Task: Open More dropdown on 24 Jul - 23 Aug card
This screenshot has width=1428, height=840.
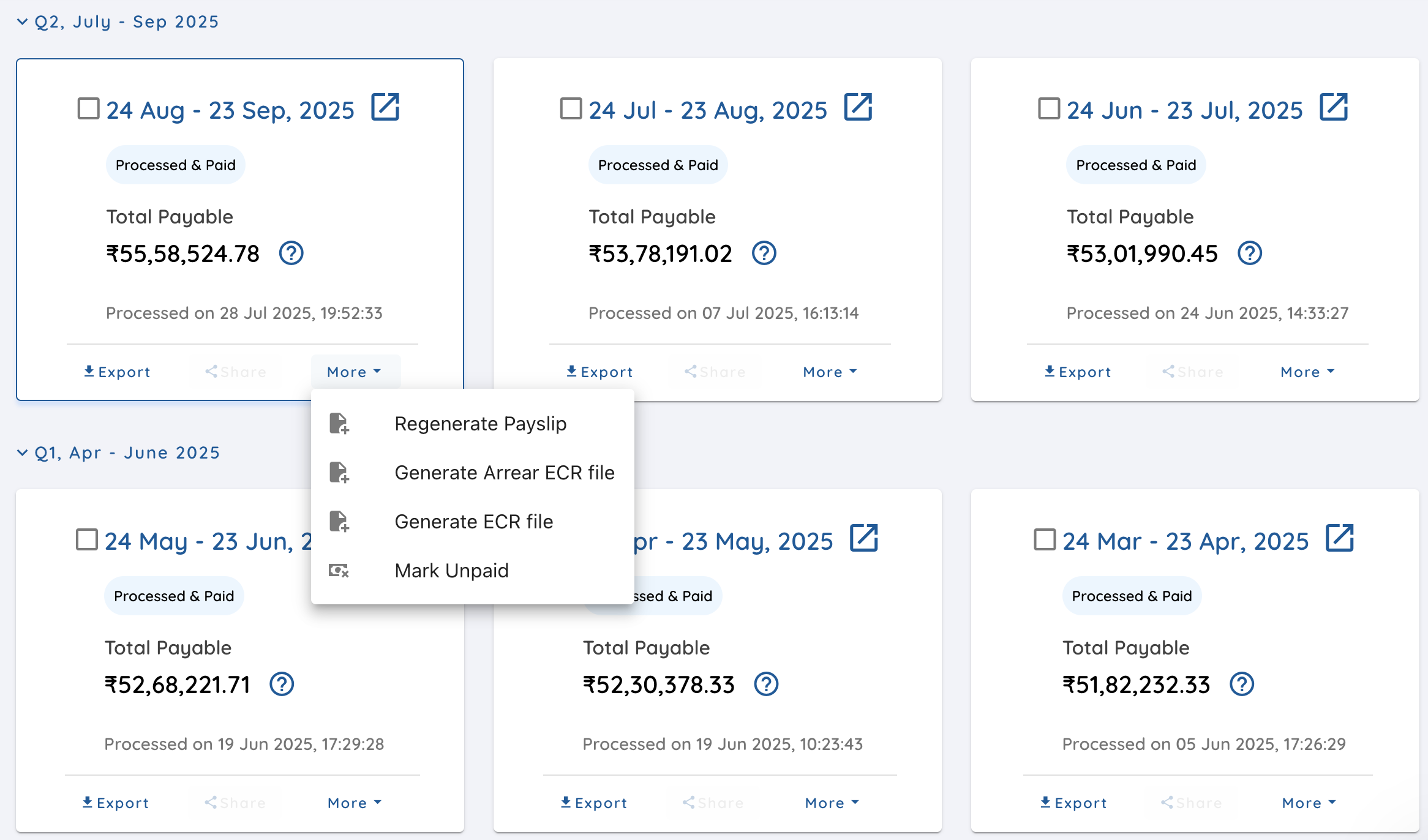Action: click(x=830, y=372)
